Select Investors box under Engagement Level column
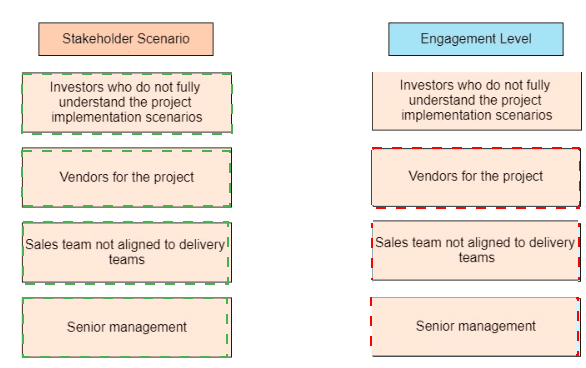The width and height of the screenshot is (586, 368). 476,101
